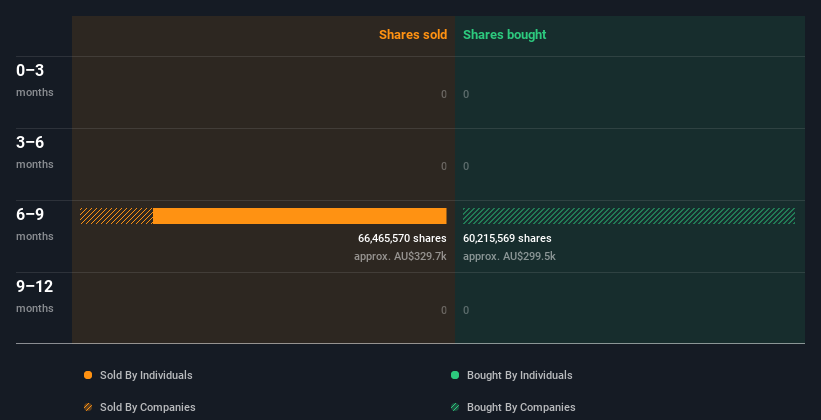Click the 60,215,569 shares value
Screen dimensions: 821x420
point(507,238)
